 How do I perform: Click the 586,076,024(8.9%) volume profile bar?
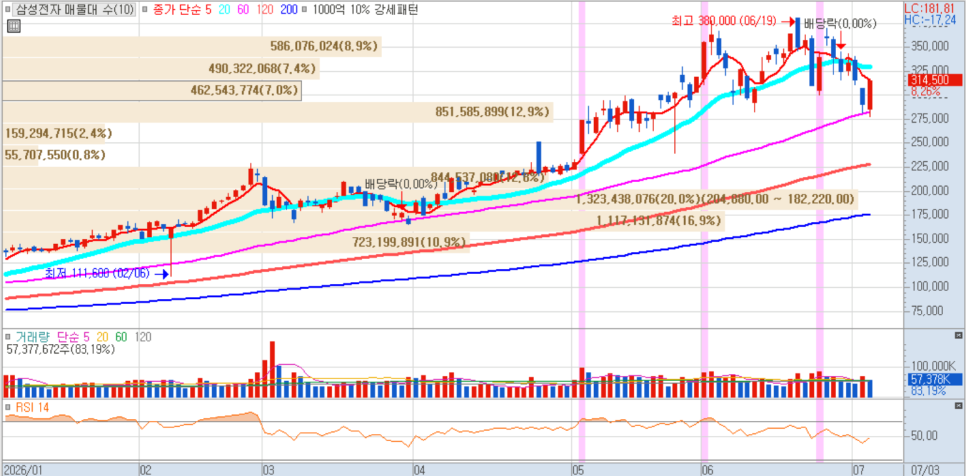point(192,46)
